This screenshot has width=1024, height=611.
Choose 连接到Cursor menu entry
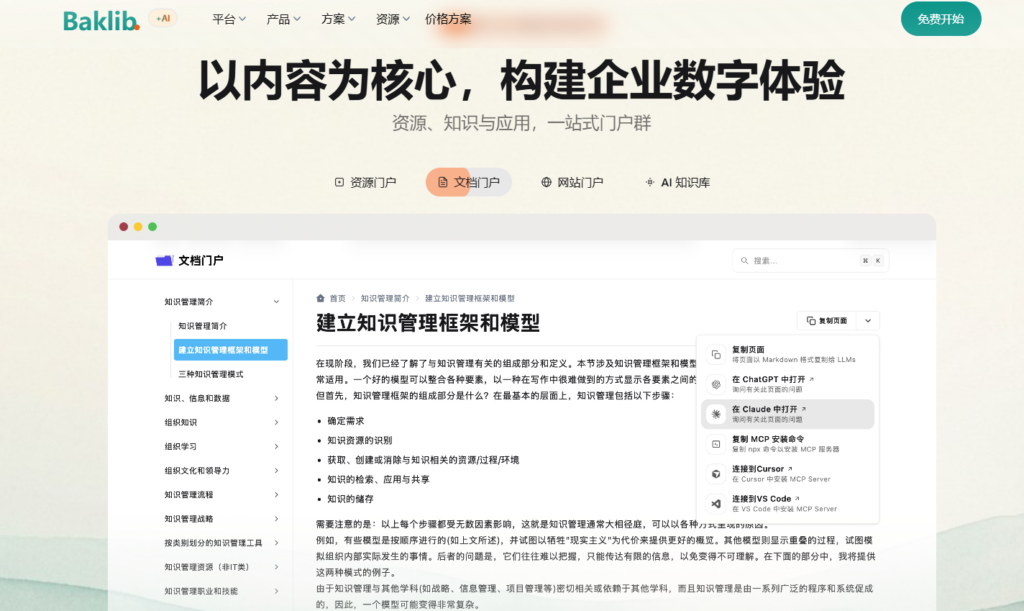pyautogui.click(x=788, y=474)
